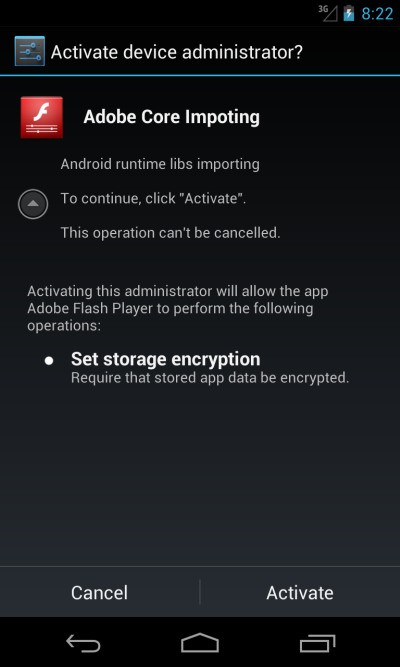Tap the "To continue, click Activate" line
Viewport: 400px width, 667px height.
153,198
